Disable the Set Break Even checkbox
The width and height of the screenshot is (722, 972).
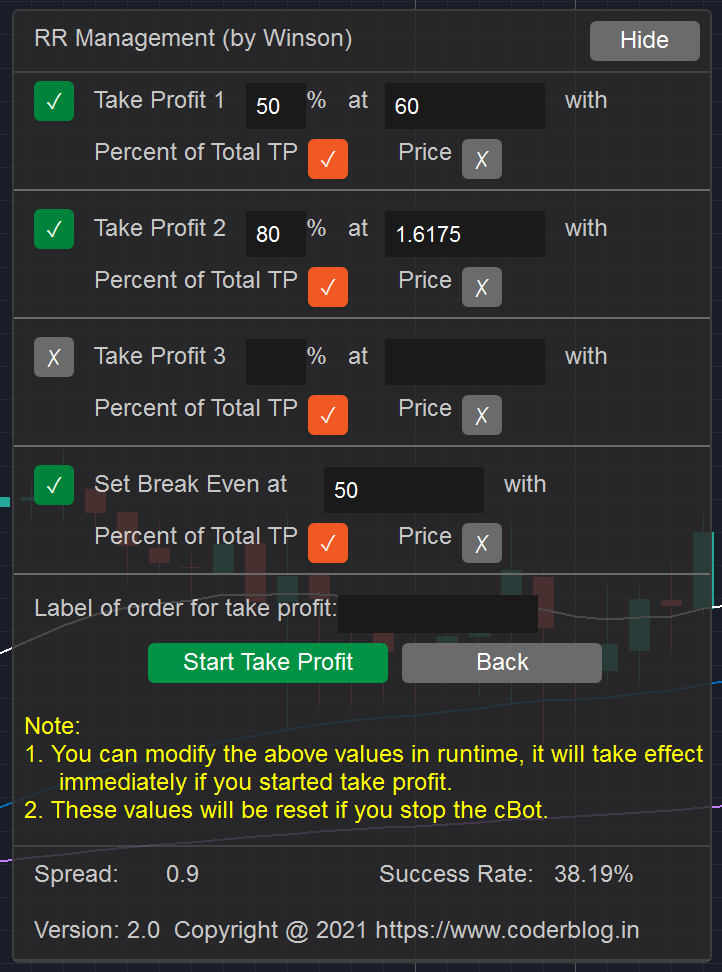coord(54,485)
